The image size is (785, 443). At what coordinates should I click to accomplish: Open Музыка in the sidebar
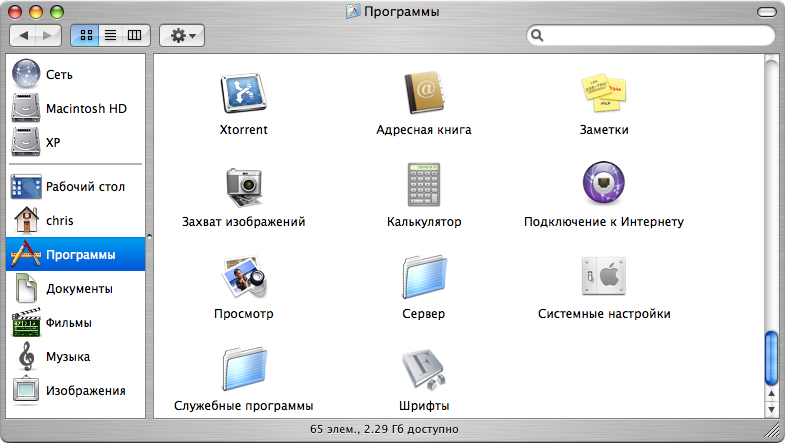tap(76, 356)
